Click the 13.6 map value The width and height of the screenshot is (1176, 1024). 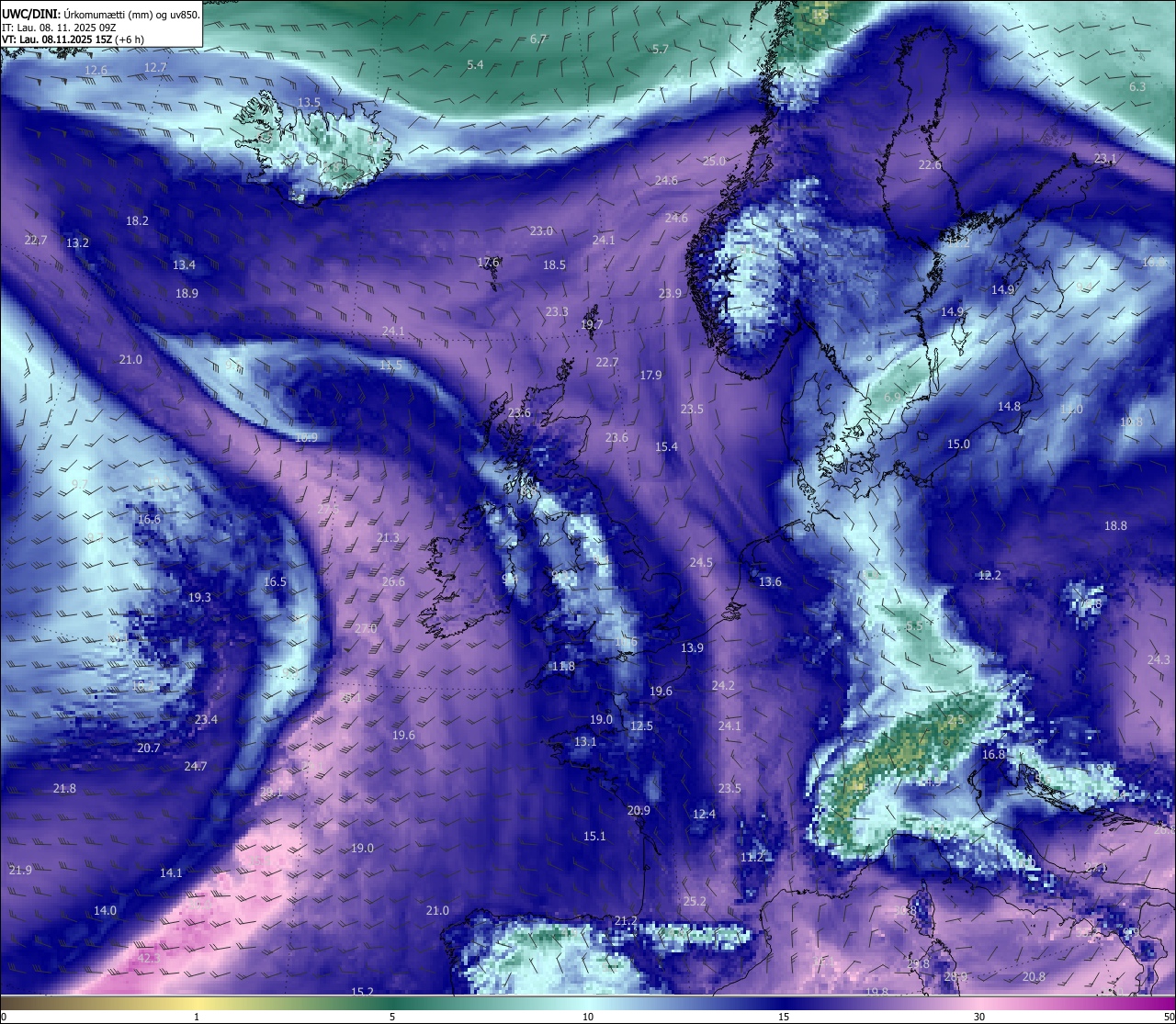[x=770, y=581]
